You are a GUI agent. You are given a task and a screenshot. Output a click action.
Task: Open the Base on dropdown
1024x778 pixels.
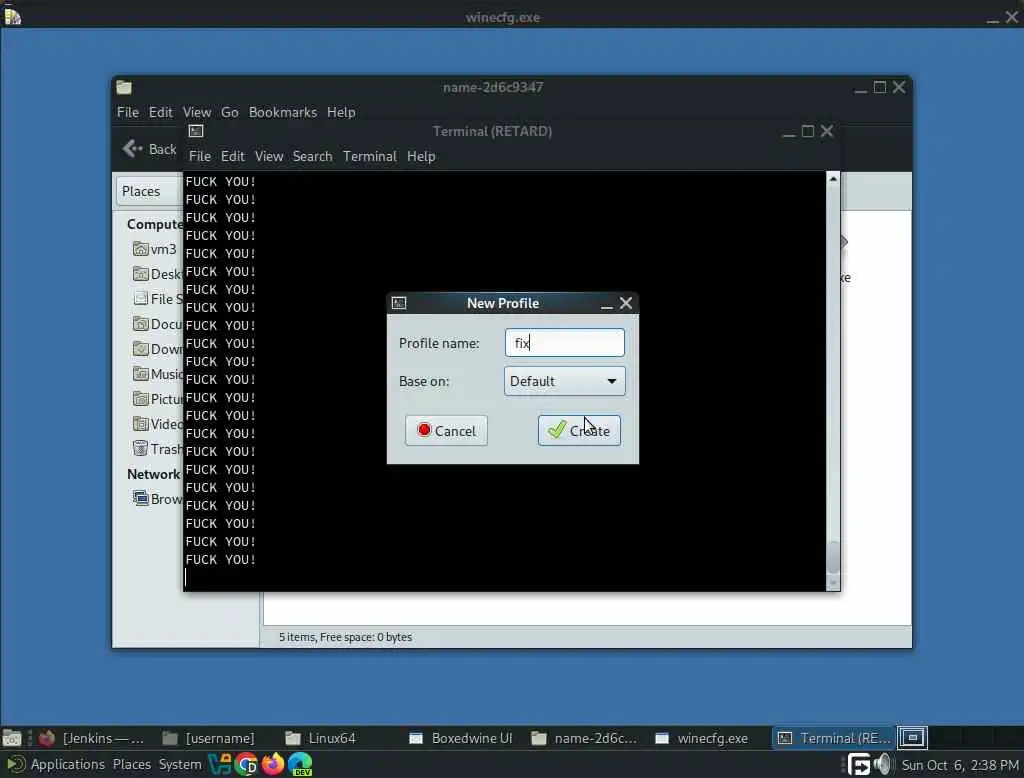pyautogui.click(x=564, y=381)
